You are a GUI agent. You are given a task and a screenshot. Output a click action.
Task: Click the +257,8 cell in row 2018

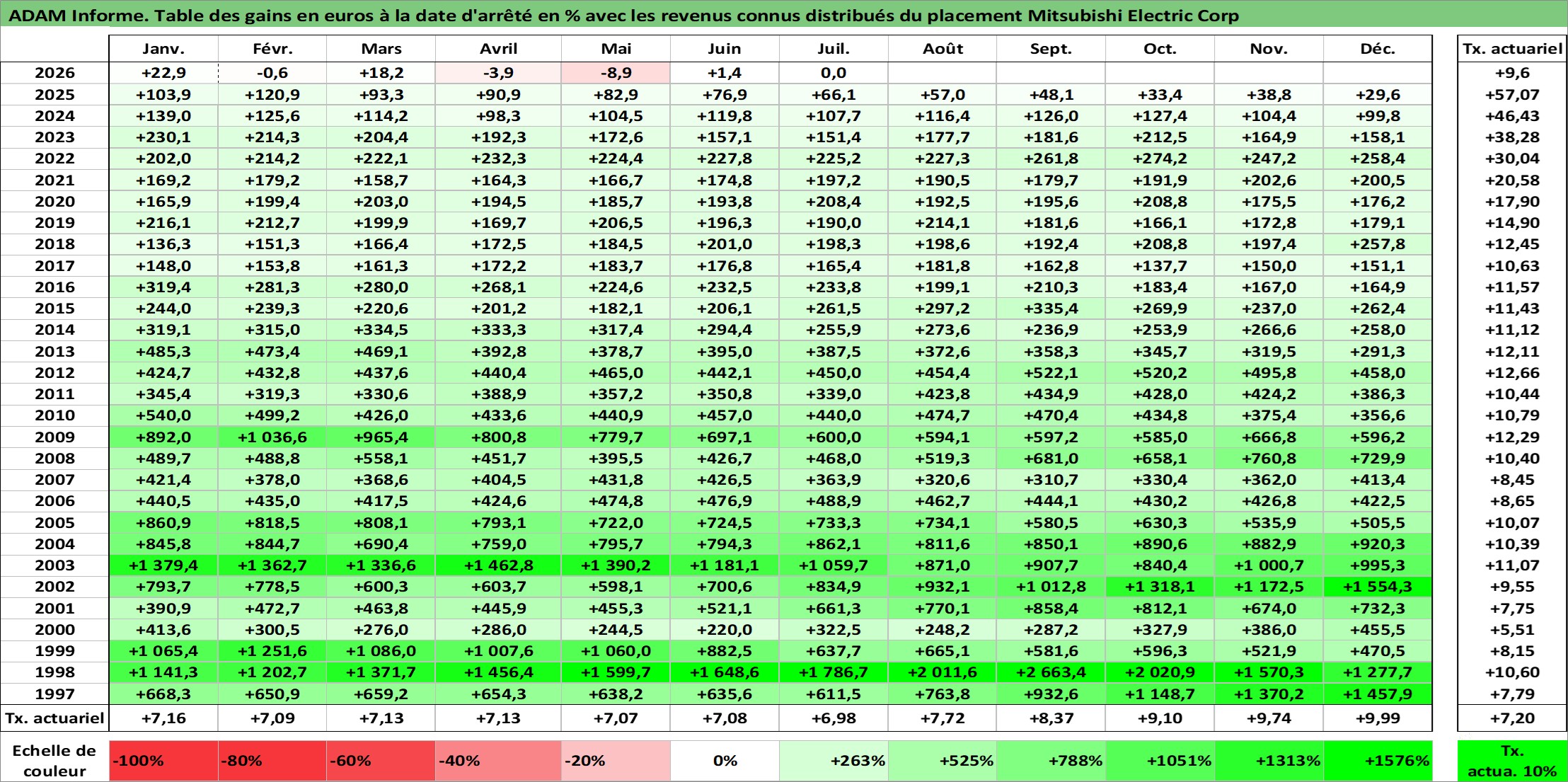tap(1378, 244)
